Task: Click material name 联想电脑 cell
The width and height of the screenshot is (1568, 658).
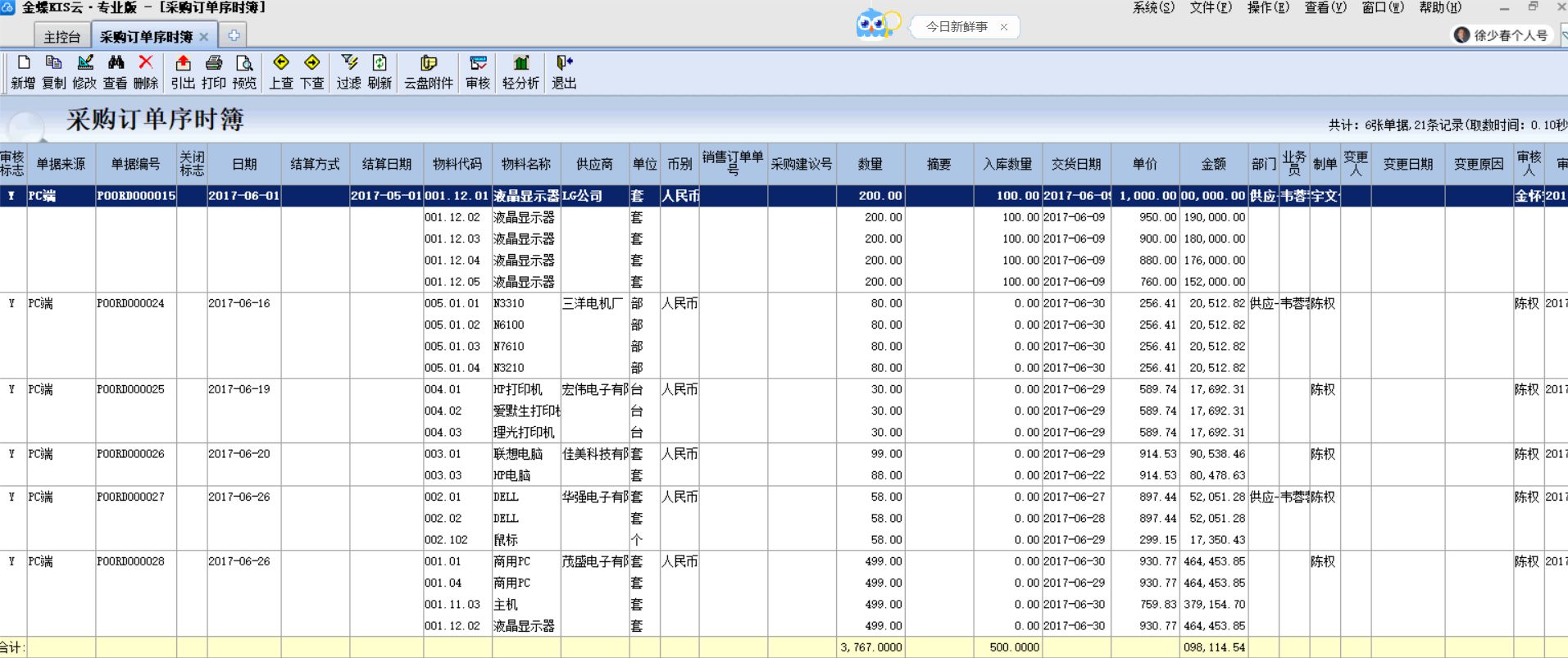Action: click(526, 454)
